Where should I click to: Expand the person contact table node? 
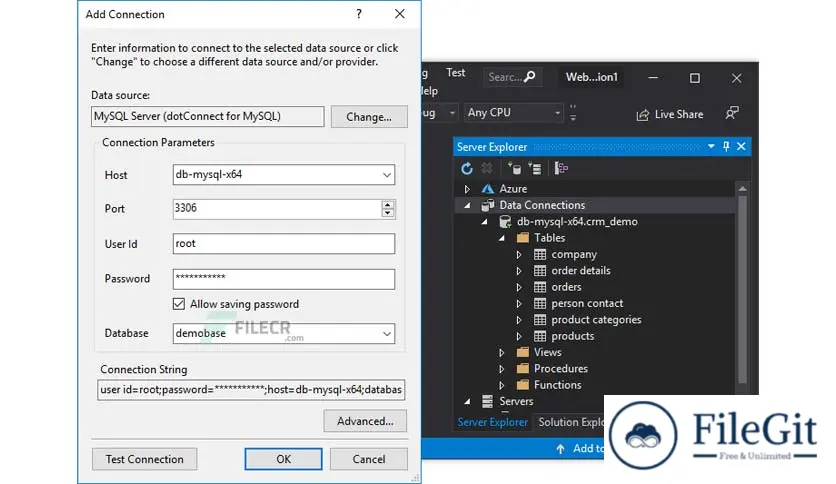[x=519, y=304]
